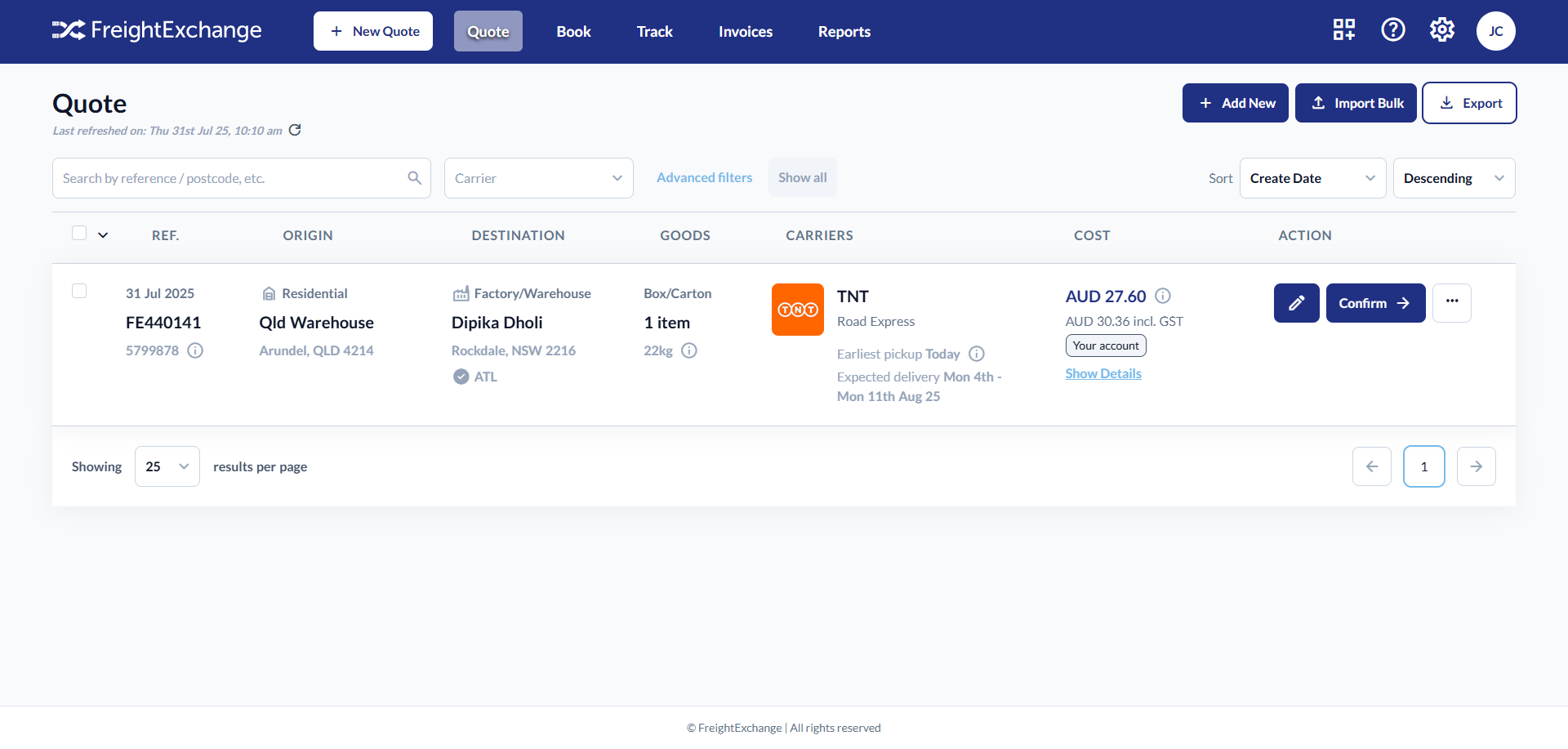Screen dimensions: 1568x749
Task: Open Advanced filters link
Action: [705, 177]
